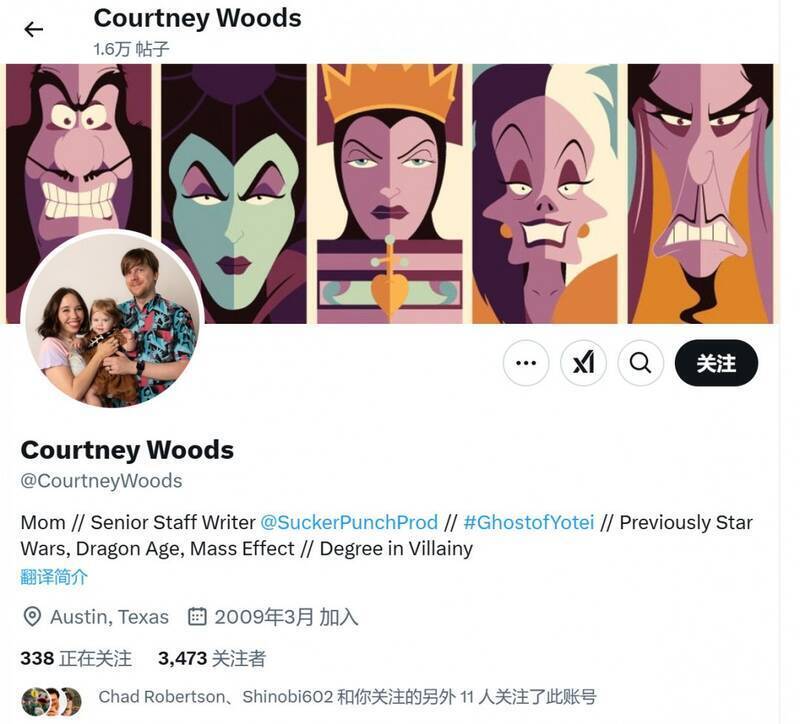Click the calendar joined-date icon
The height and width of the screenshot is (724, 800).
(x=198, y=616)
